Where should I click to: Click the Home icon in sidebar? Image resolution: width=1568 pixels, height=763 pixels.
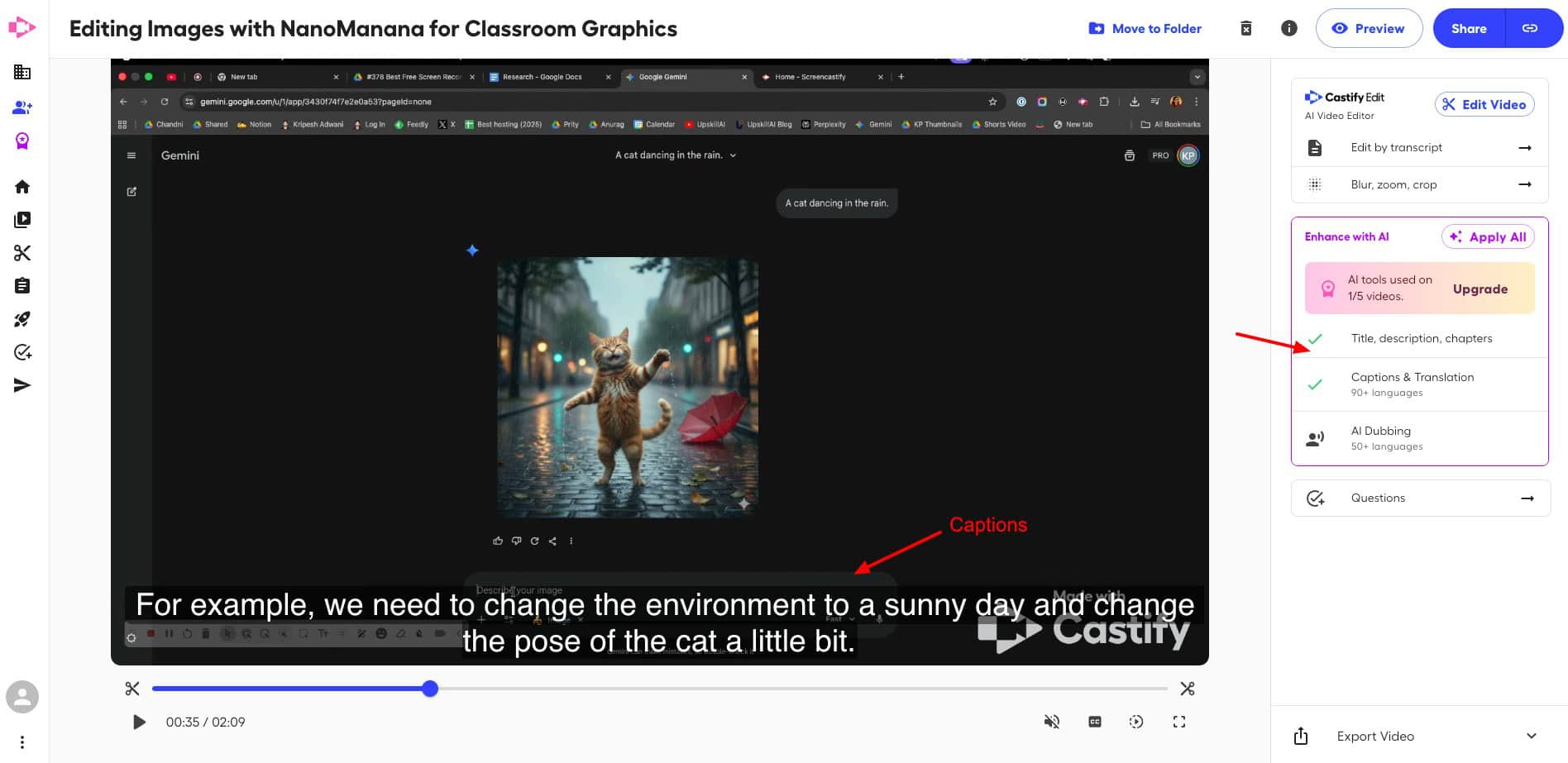tap(22, 187)
